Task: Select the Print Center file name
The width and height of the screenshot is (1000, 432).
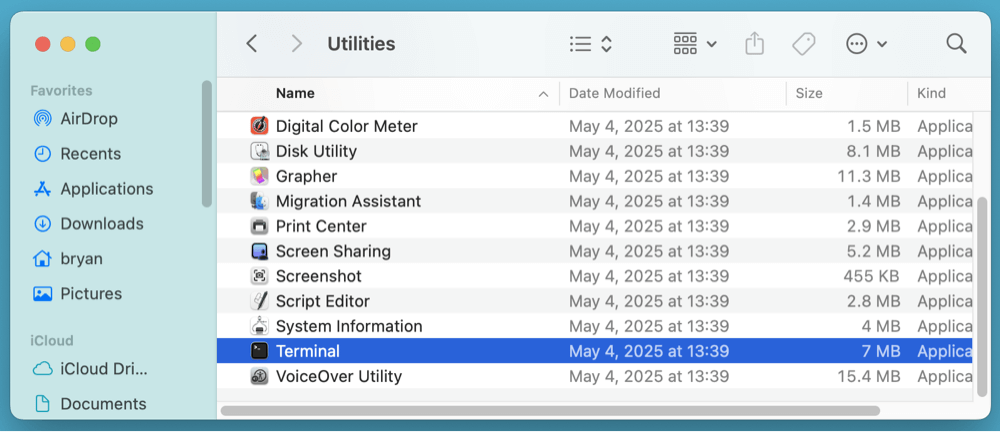Action: coord(321,226)
